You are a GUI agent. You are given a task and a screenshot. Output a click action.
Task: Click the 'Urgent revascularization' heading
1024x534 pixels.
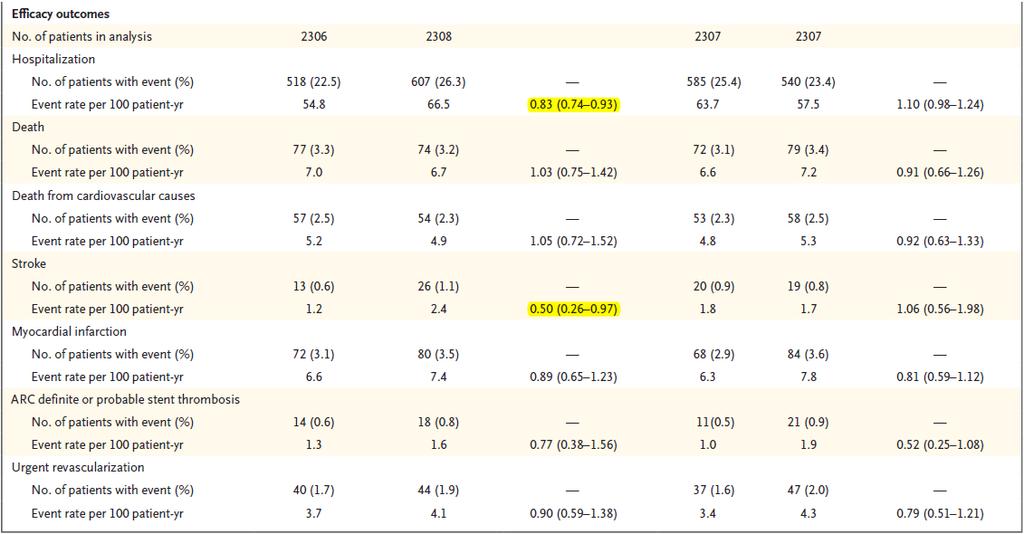(x=78, y=467)
